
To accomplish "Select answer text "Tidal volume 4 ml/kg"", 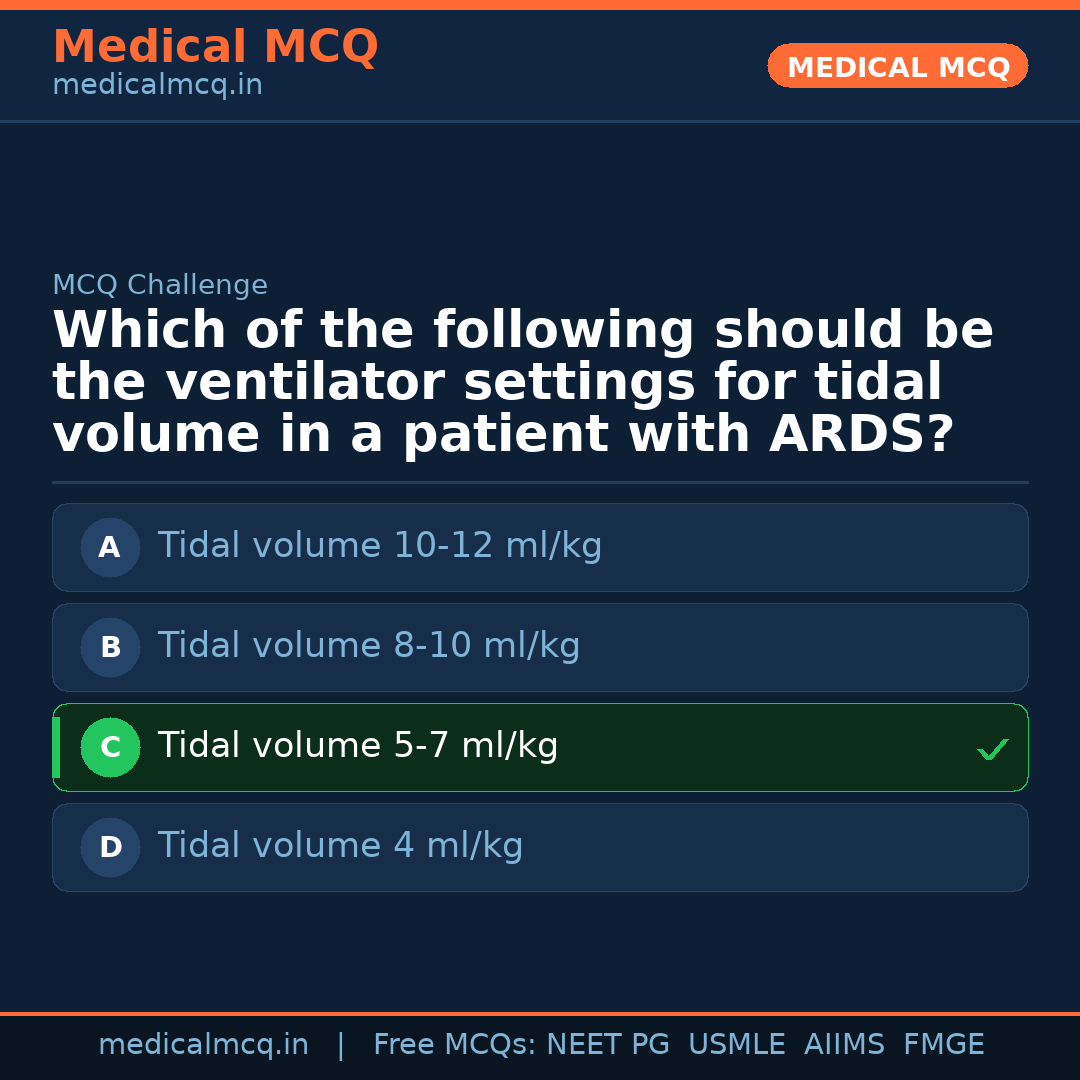I will pos(340,846).
